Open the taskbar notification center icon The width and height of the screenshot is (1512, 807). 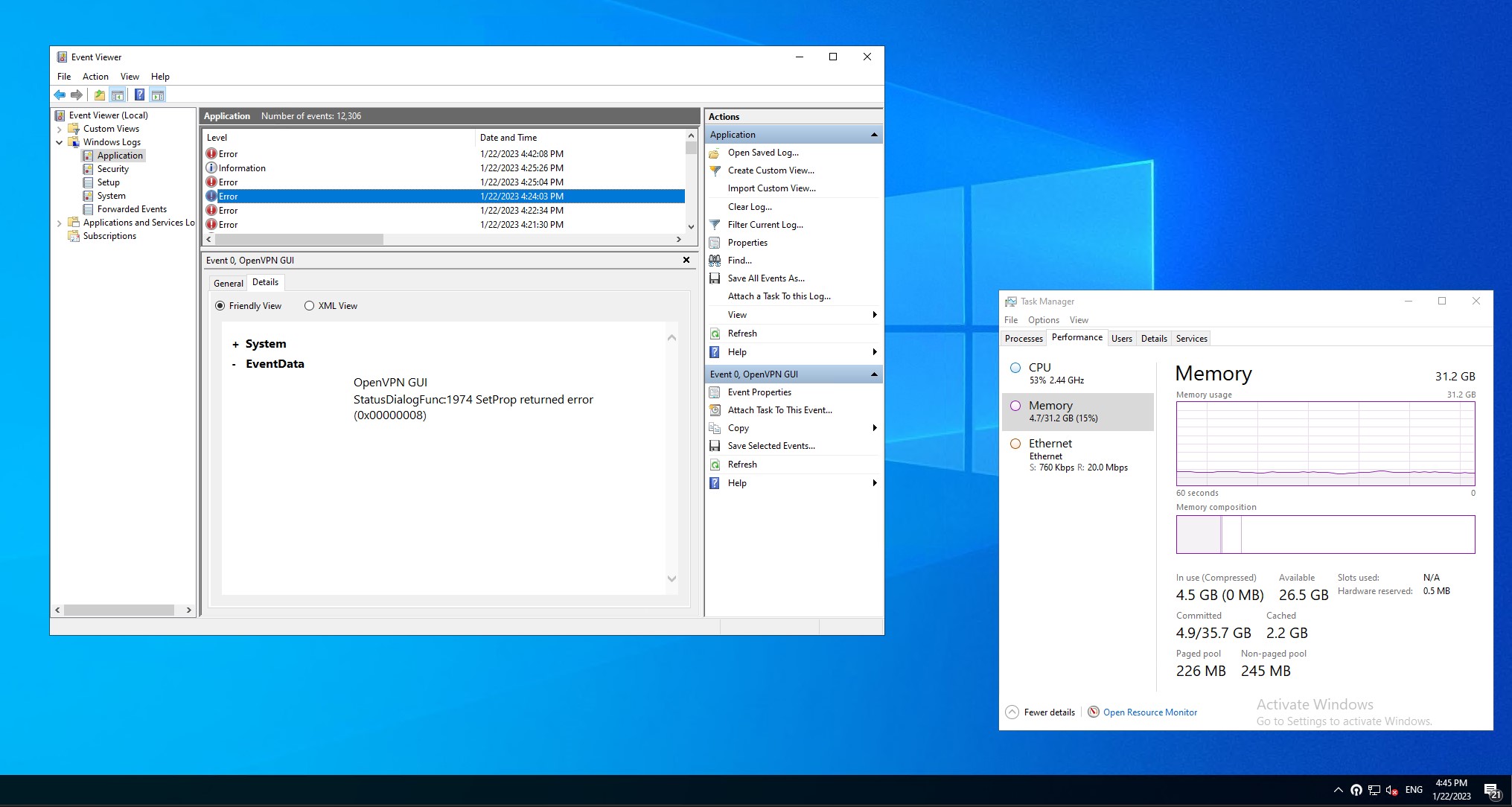[x=1491, y=791]
